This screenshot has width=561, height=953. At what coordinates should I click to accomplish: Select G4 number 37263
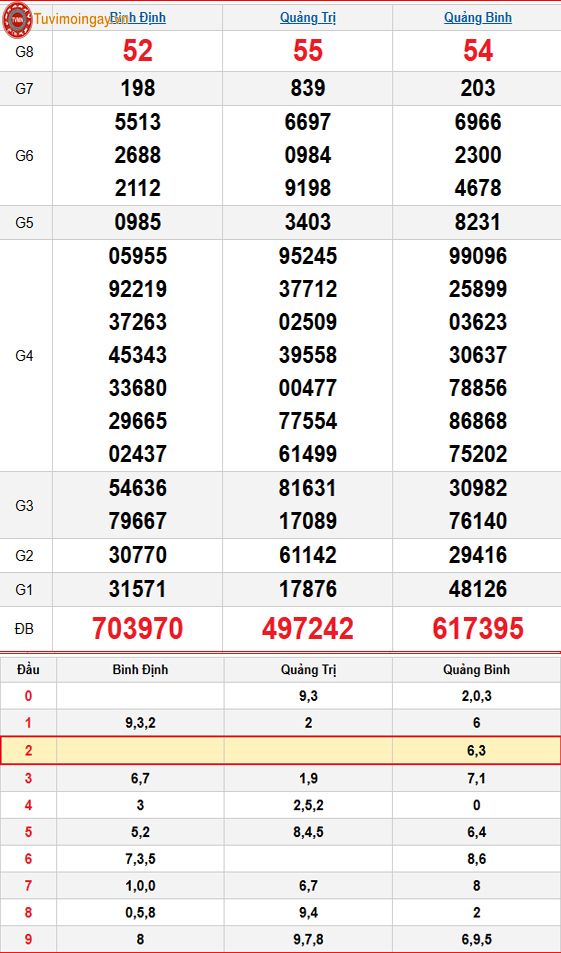point(138,322)
